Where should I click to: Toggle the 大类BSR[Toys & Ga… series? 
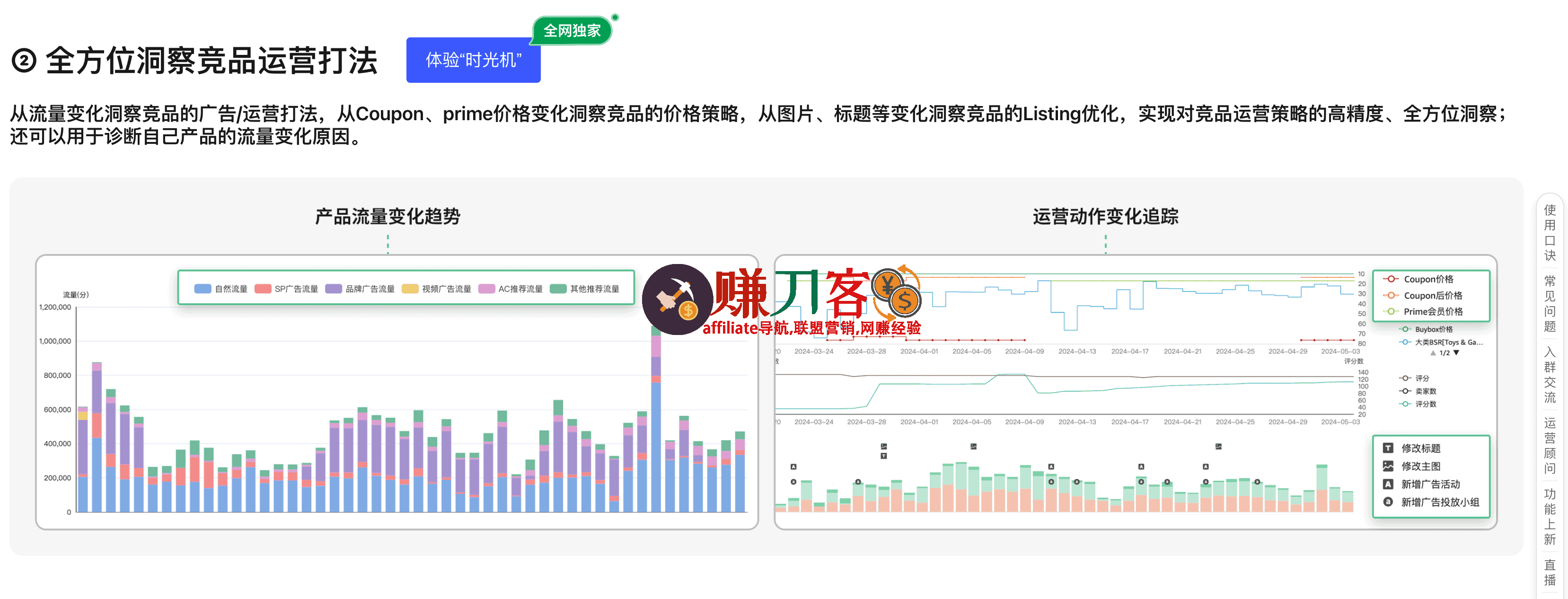[x=1441, y=342]
